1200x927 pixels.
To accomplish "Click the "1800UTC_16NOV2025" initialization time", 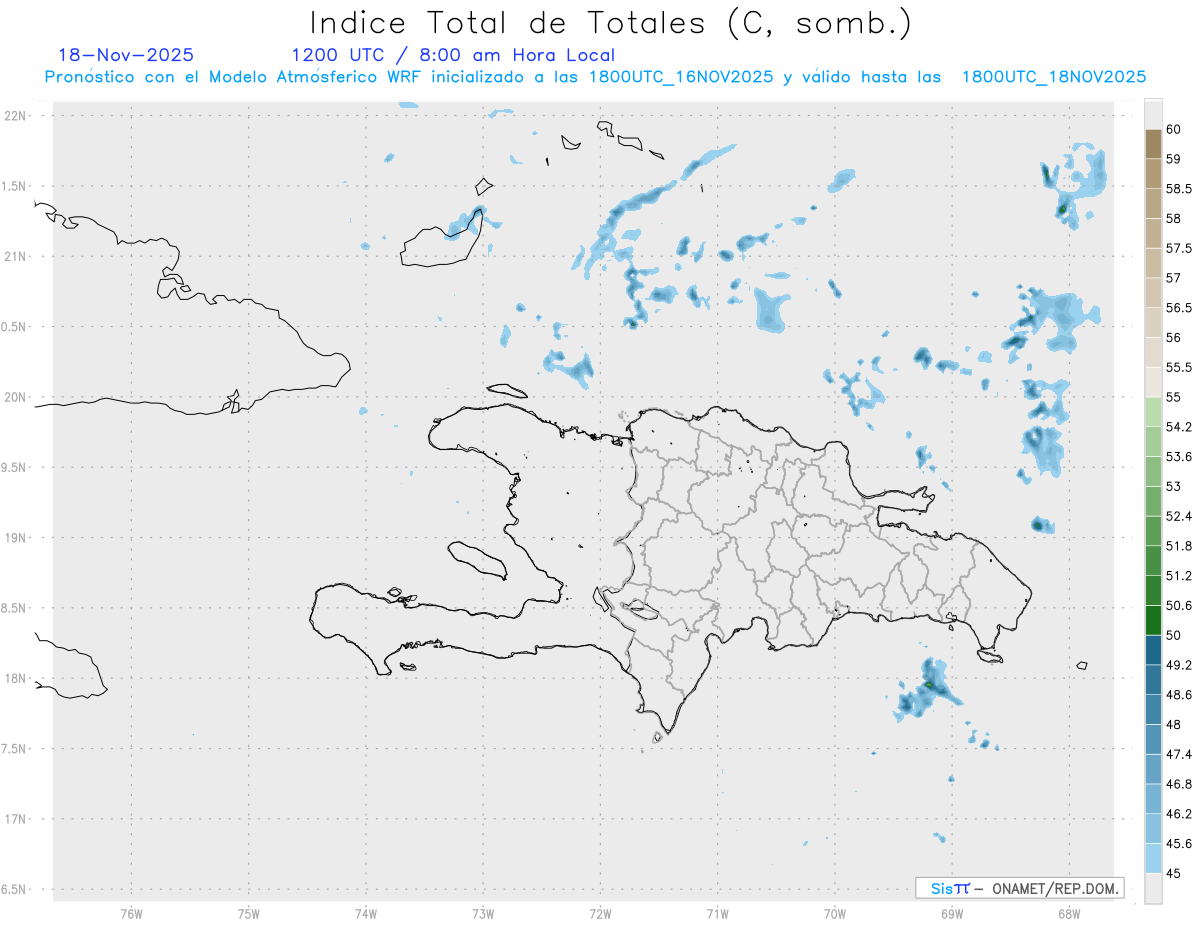I will (x=681, y=77).
